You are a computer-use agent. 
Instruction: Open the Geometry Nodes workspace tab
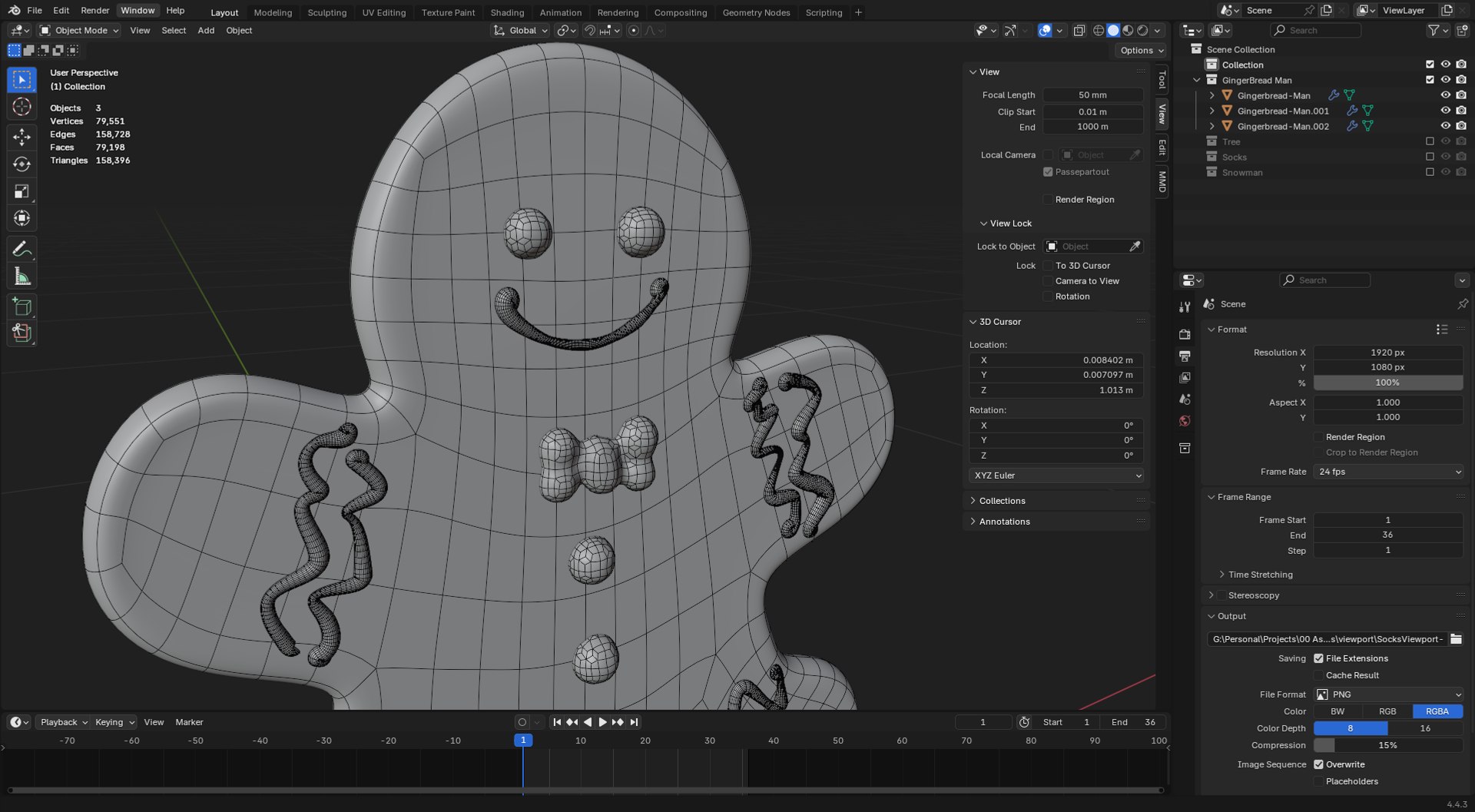coord(756,12)
